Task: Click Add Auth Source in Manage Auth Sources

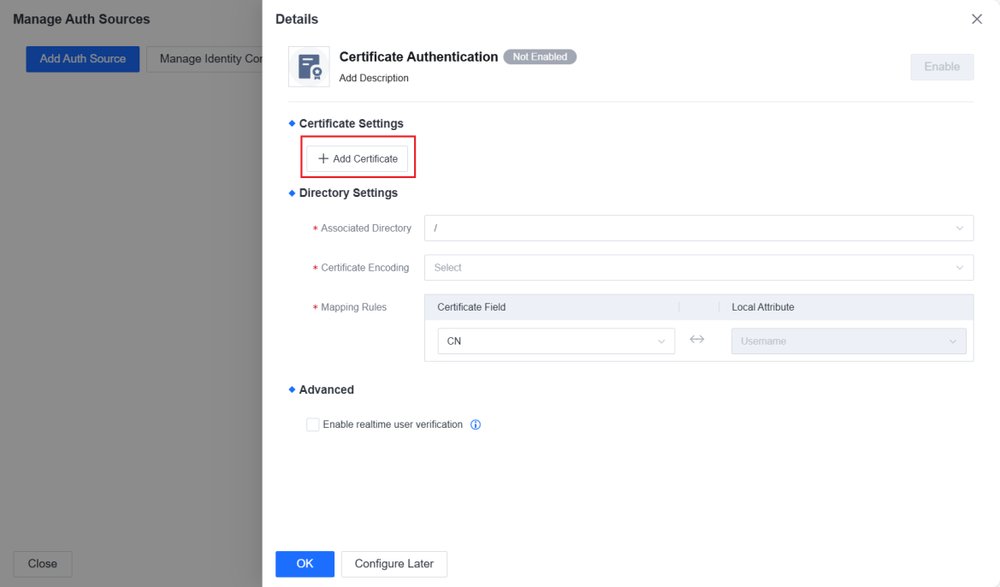Action: 83,59
